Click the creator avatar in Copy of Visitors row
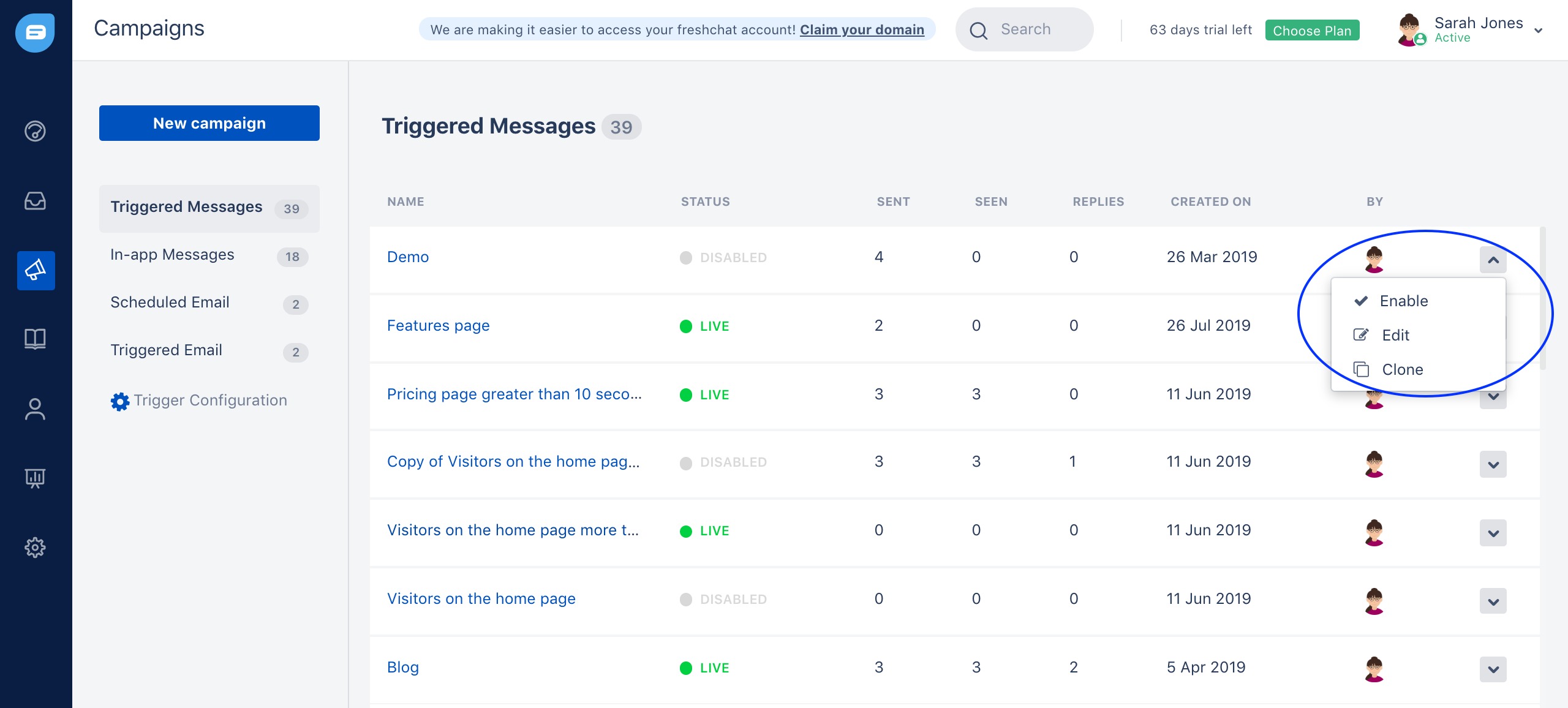1568x708 pixels. tap(1374, 464)
